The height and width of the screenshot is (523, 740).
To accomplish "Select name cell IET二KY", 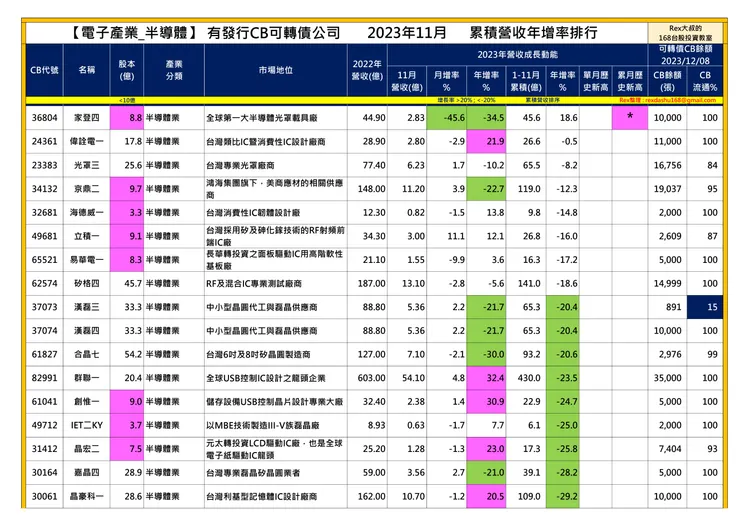I will 86,425.
